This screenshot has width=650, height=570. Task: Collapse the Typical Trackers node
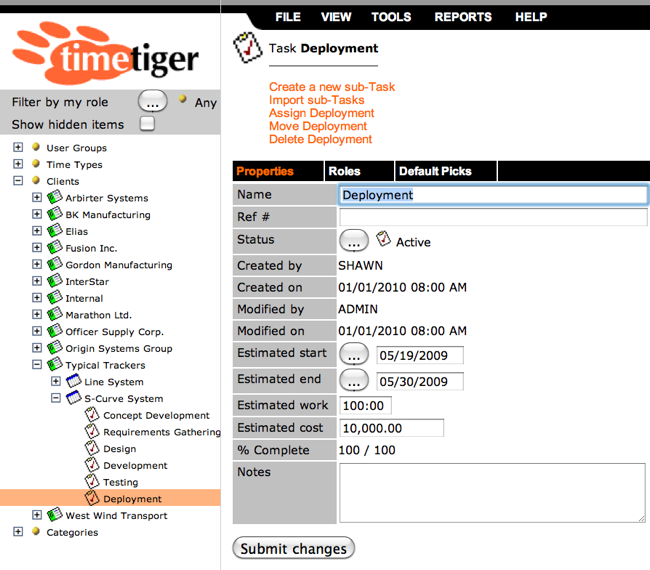37,364
